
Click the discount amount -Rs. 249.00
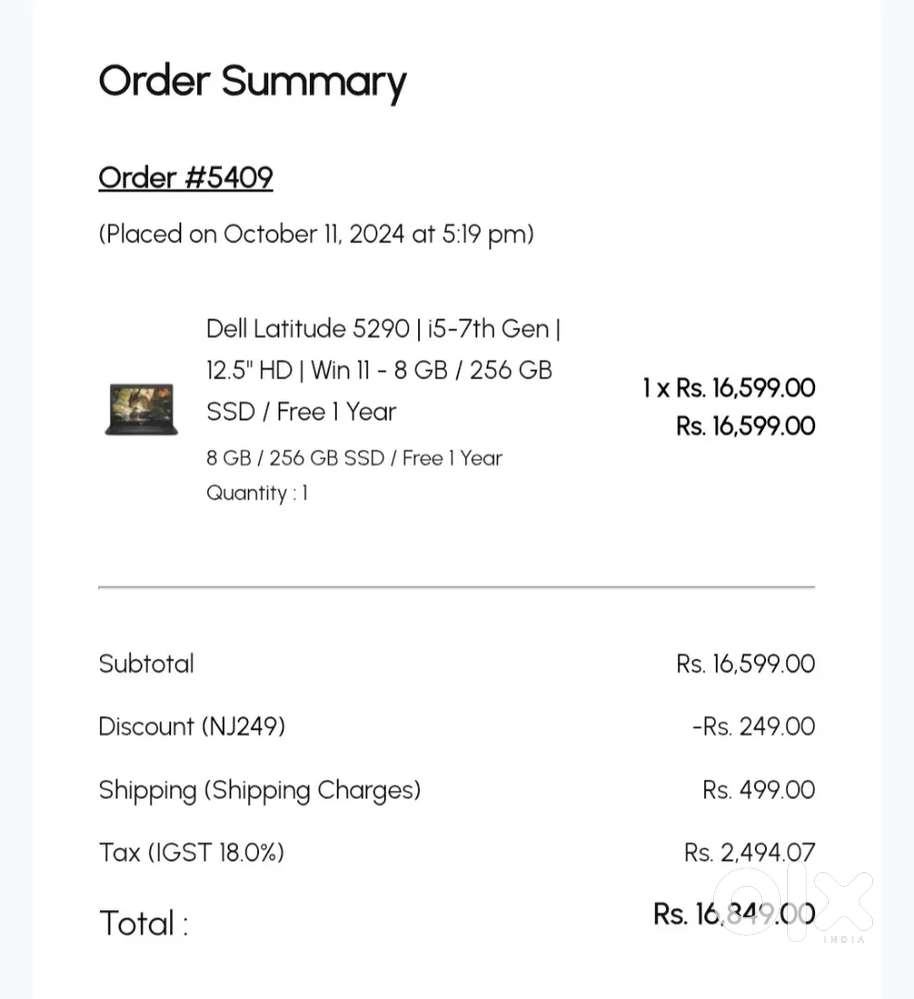pyautogui.click(x=753, y=727)
